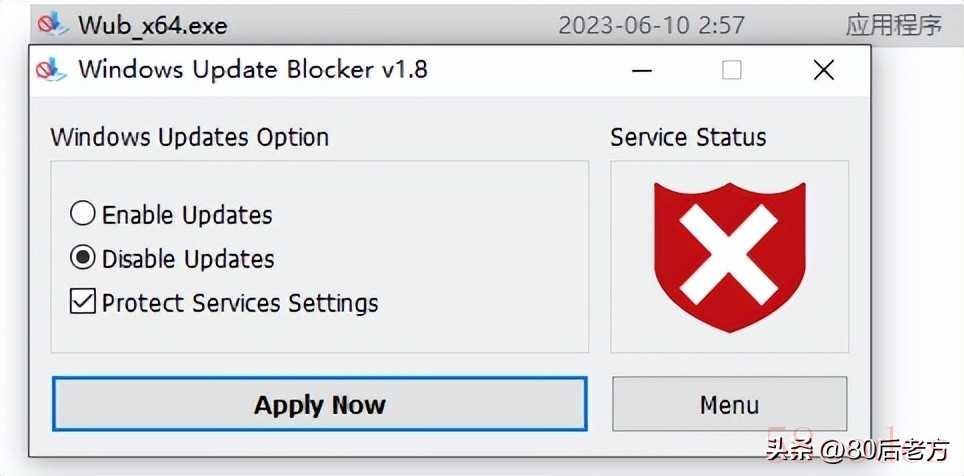Click the disabled maximize button
The width and height of the screenshot is (964, 476).
732,70
